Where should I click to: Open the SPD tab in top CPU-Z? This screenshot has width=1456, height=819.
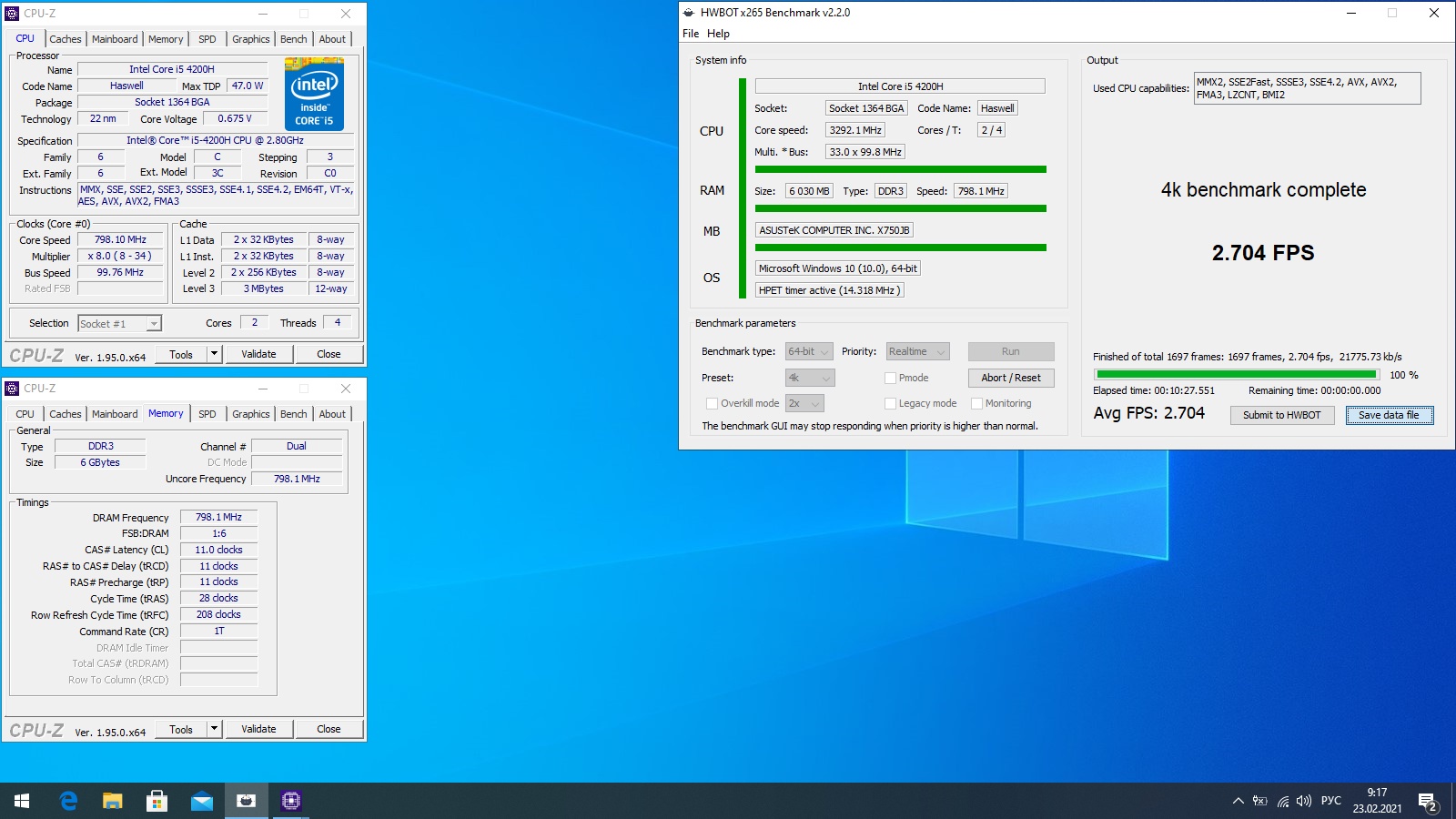coord(207,39)
